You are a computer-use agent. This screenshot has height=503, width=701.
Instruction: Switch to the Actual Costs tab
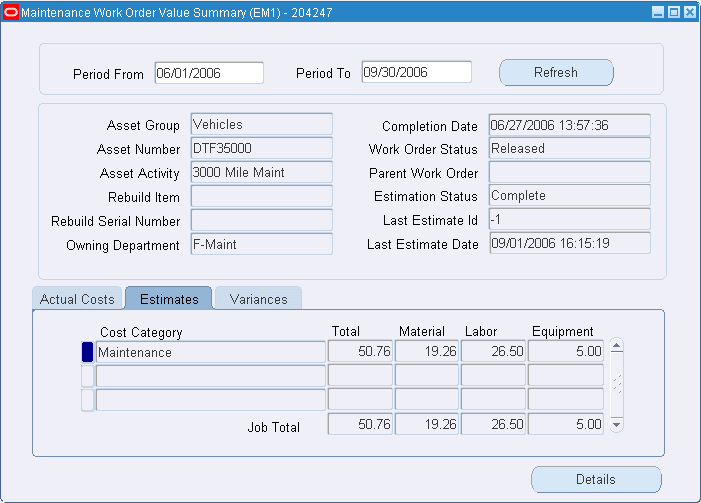[x=77, y=299]
